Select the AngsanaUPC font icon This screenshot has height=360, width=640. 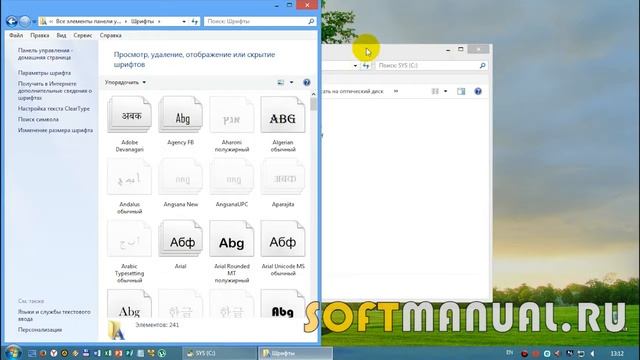[232, 177]
